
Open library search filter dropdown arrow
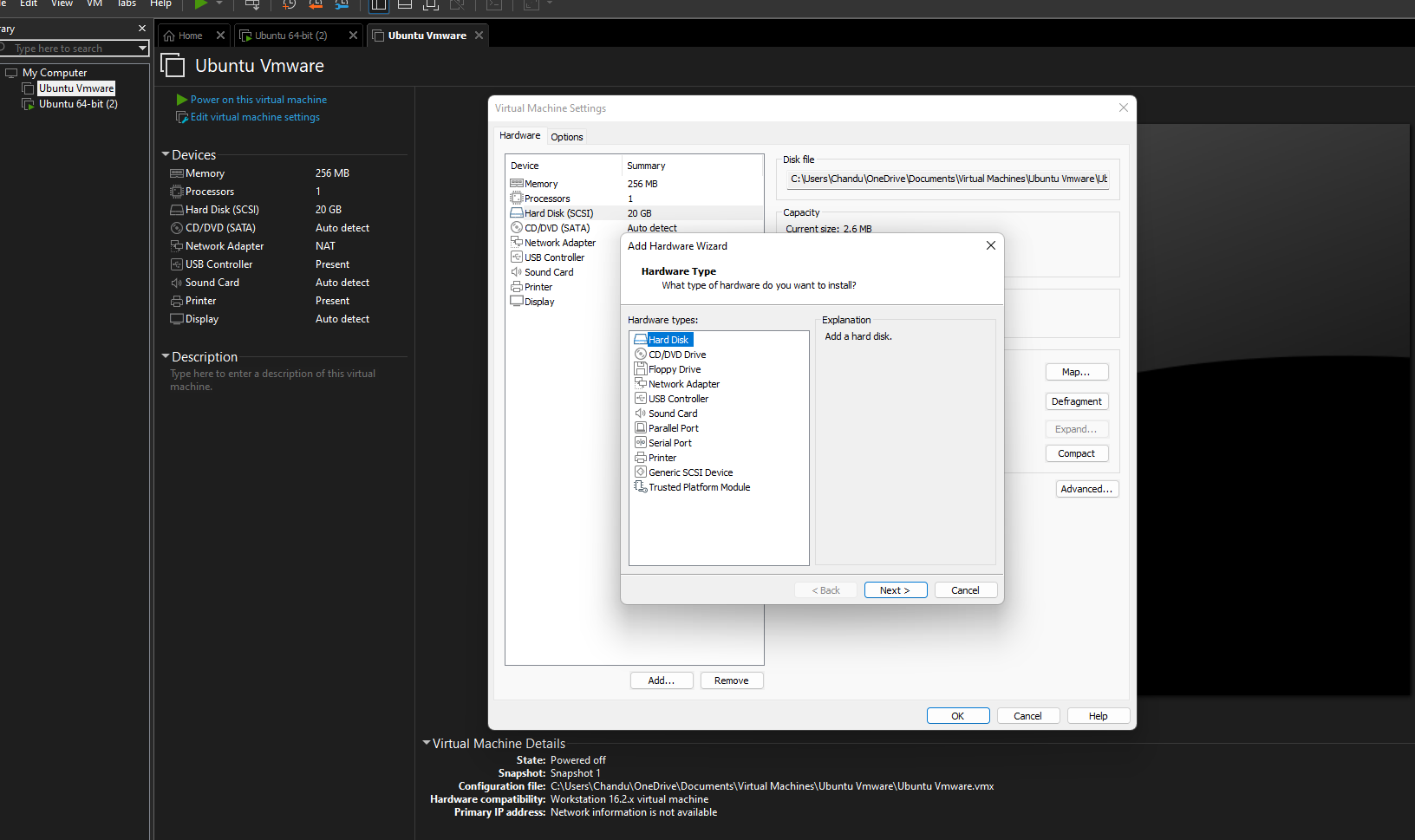coord(143,49)
